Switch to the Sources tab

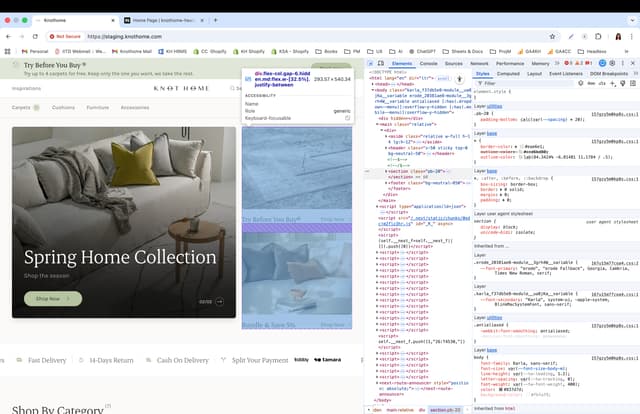(x=453, y=63)
